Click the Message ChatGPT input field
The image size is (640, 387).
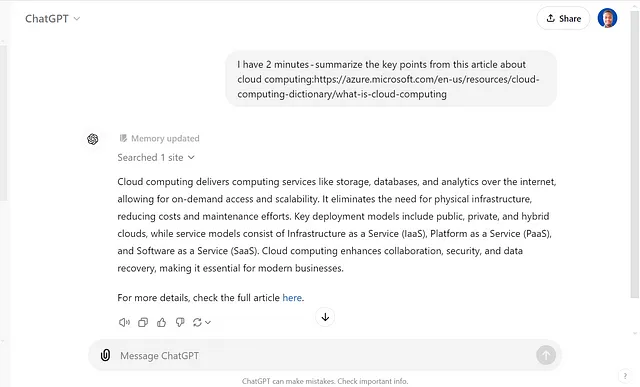pos(324,356)
